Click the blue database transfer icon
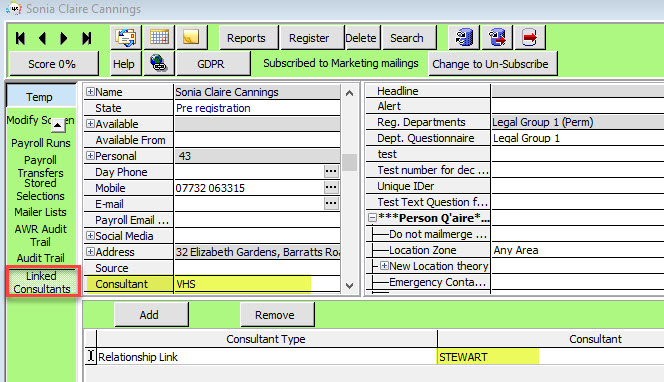The width and height of the screenshot is (664, 382). pos(464,38)
